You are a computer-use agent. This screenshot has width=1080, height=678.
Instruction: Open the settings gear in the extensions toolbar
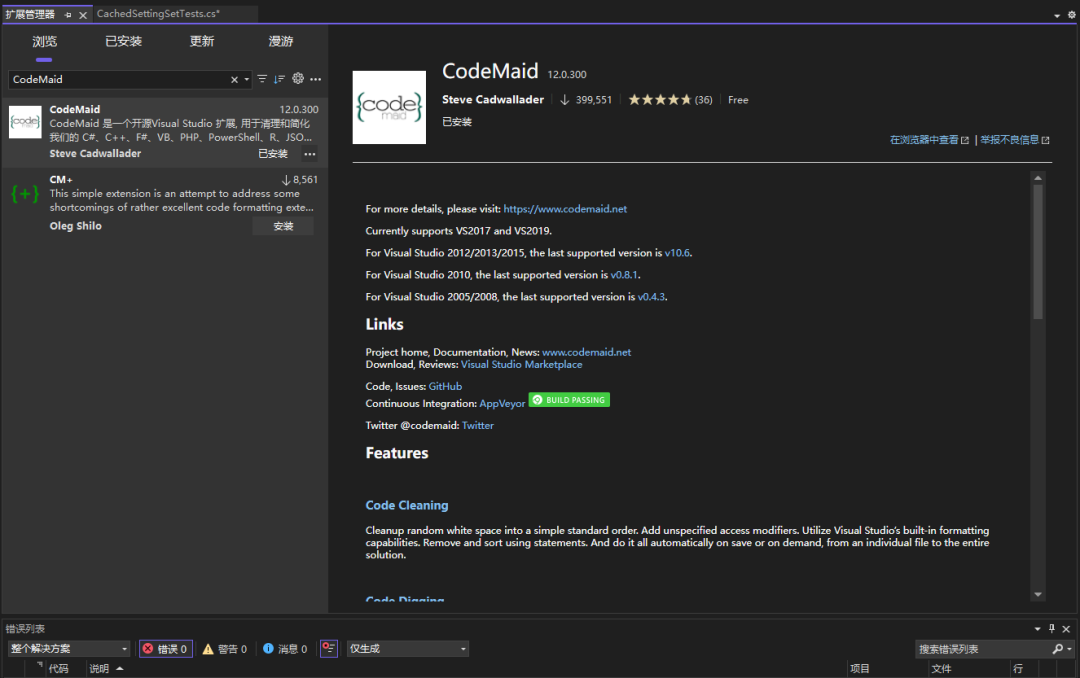[x=297, y=79]
